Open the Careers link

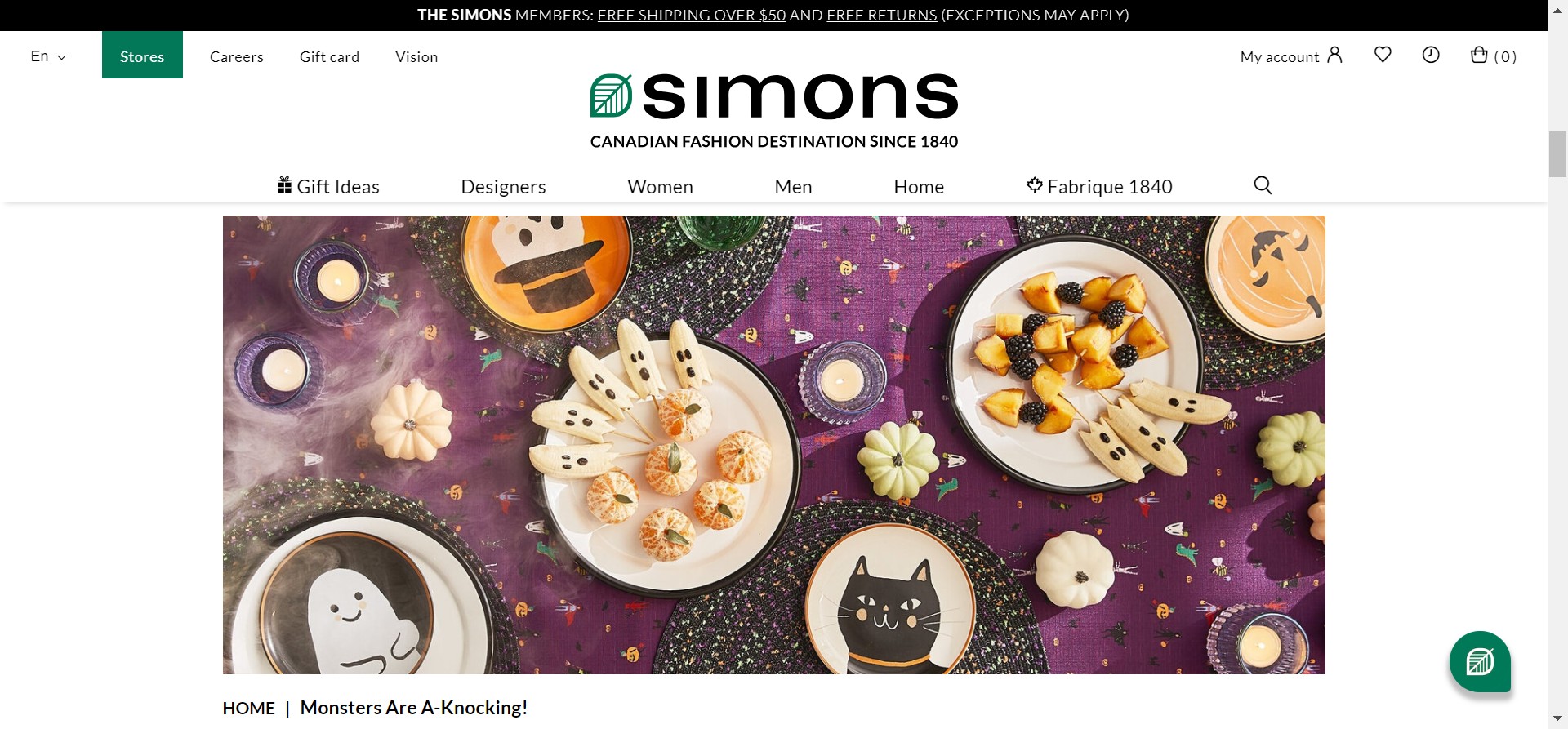(x=237, y=56)
